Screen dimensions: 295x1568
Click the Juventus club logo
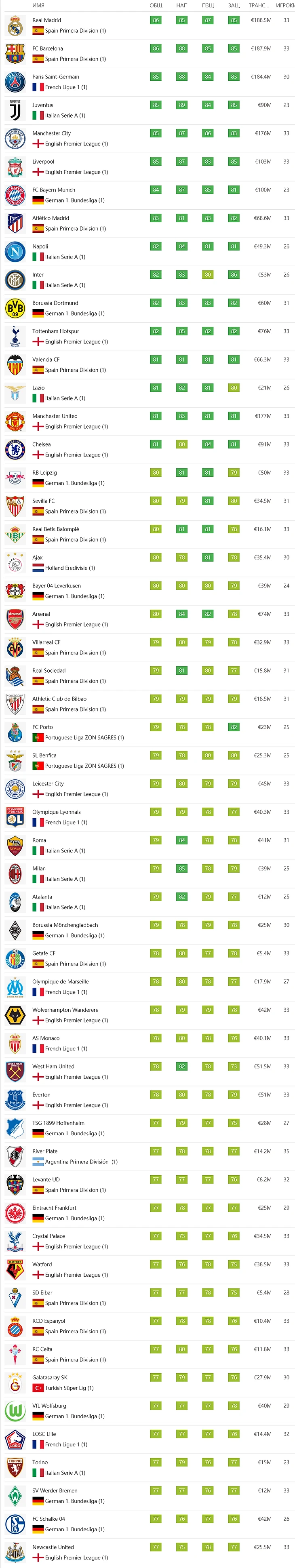tap(15, 110)
